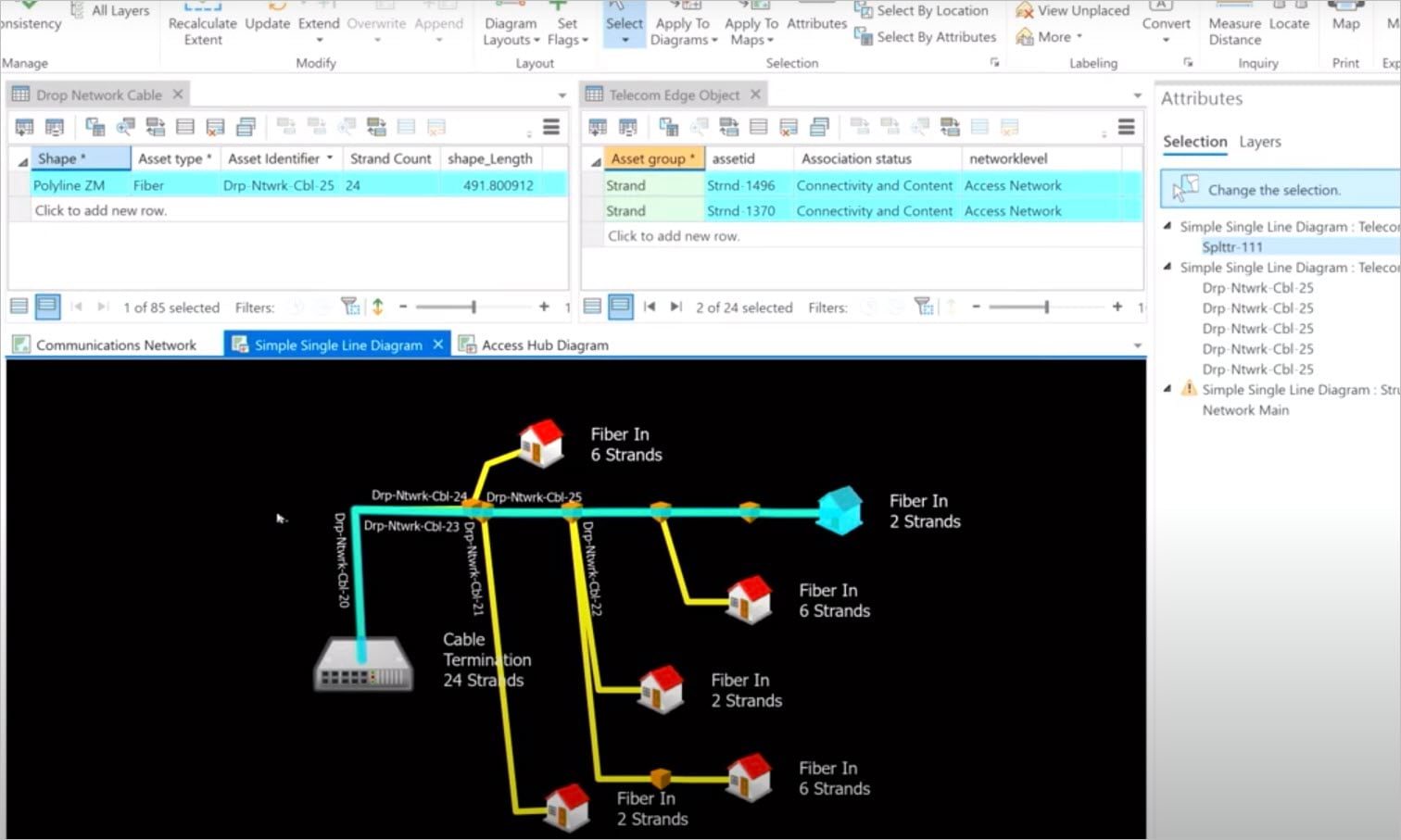Screen dimensions: 1401x840
Task: Enable Show Selected Records in Drop Network Cable table
Action: (46, 306)
